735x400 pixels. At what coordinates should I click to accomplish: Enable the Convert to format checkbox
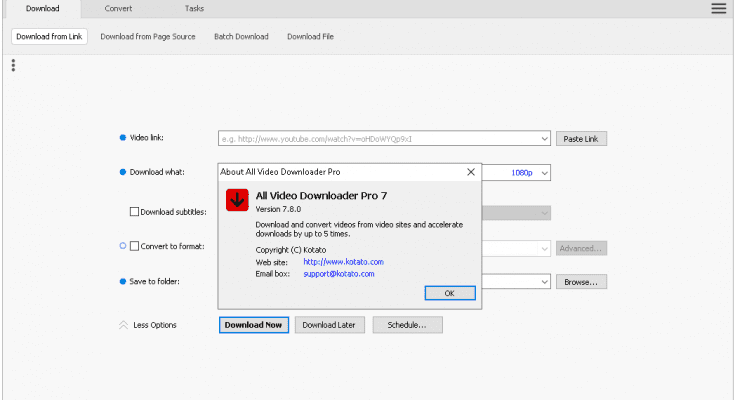(134, 246)
